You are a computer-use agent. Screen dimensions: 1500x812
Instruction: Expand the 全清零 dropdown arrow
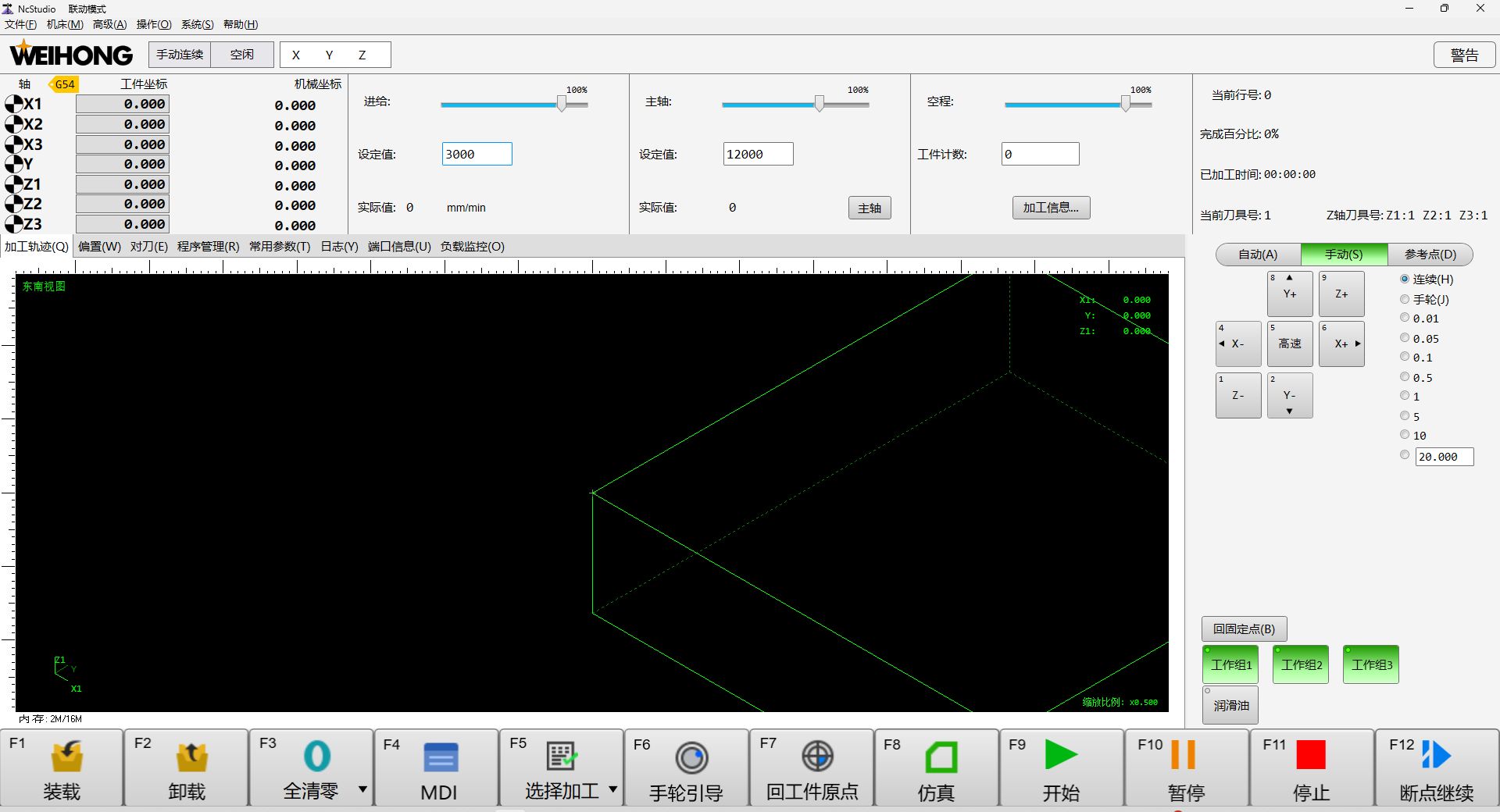click(362, 789)
